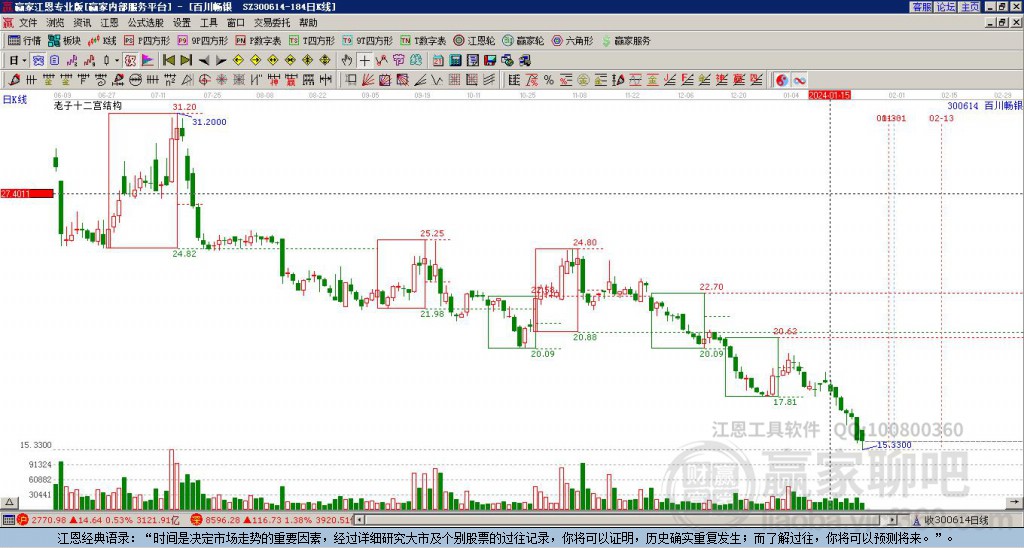Open the 赢家服务 button

(626, 40)
